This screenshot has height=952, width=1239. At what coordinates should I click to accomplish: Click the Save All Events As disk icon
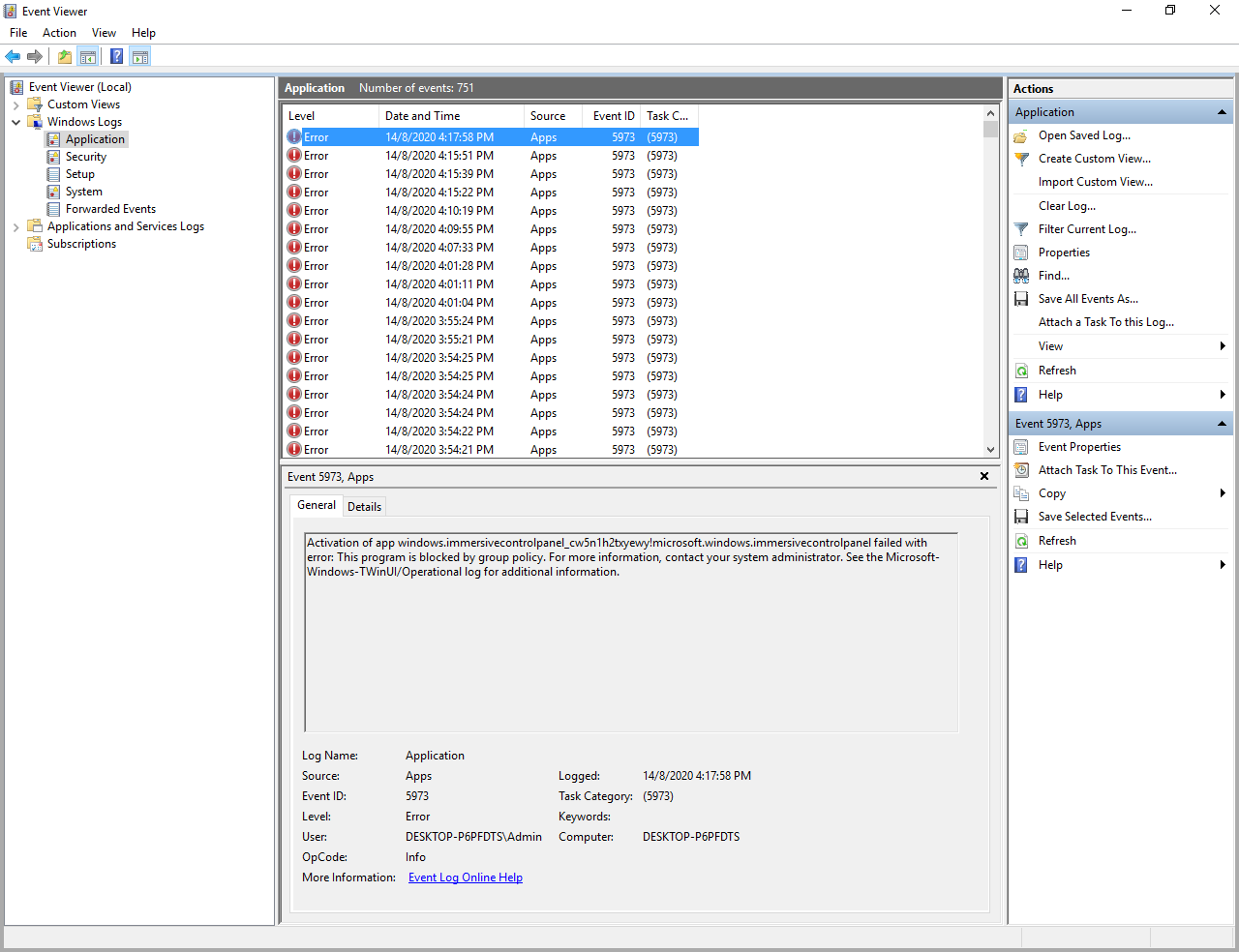click(x=1021, y=299)
